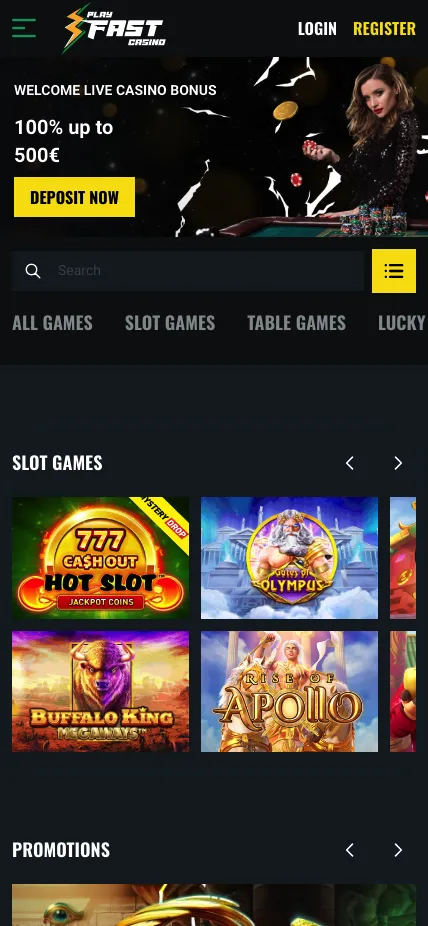The height and width of the screenshot is (926, 428).
Task: Open the Table Games tab
Action: coord(296,323)
